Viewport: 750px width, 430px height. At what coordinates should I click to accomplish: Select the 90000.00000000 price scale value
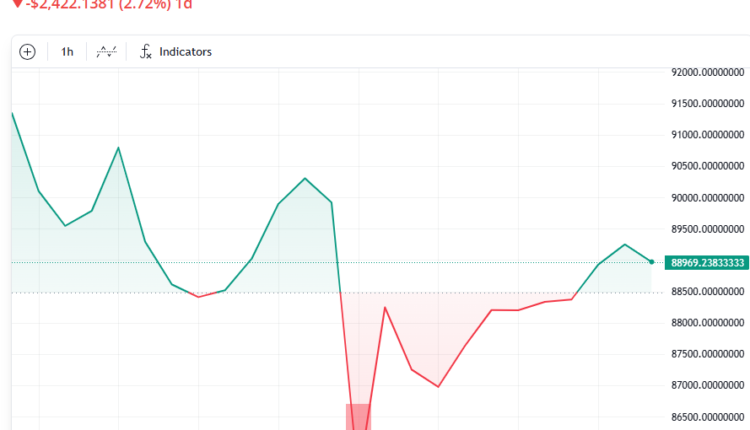coord(708,198)
